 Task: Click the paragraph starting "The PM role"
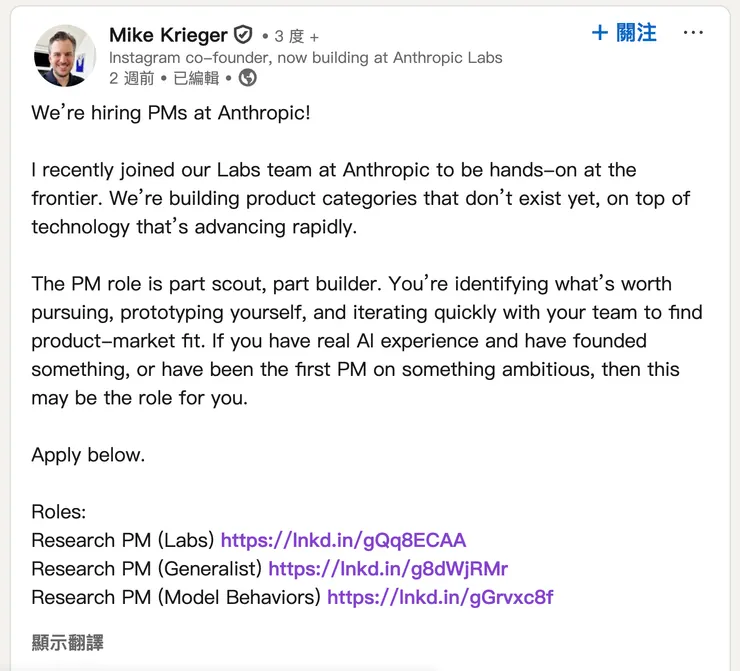pos(366,340)
